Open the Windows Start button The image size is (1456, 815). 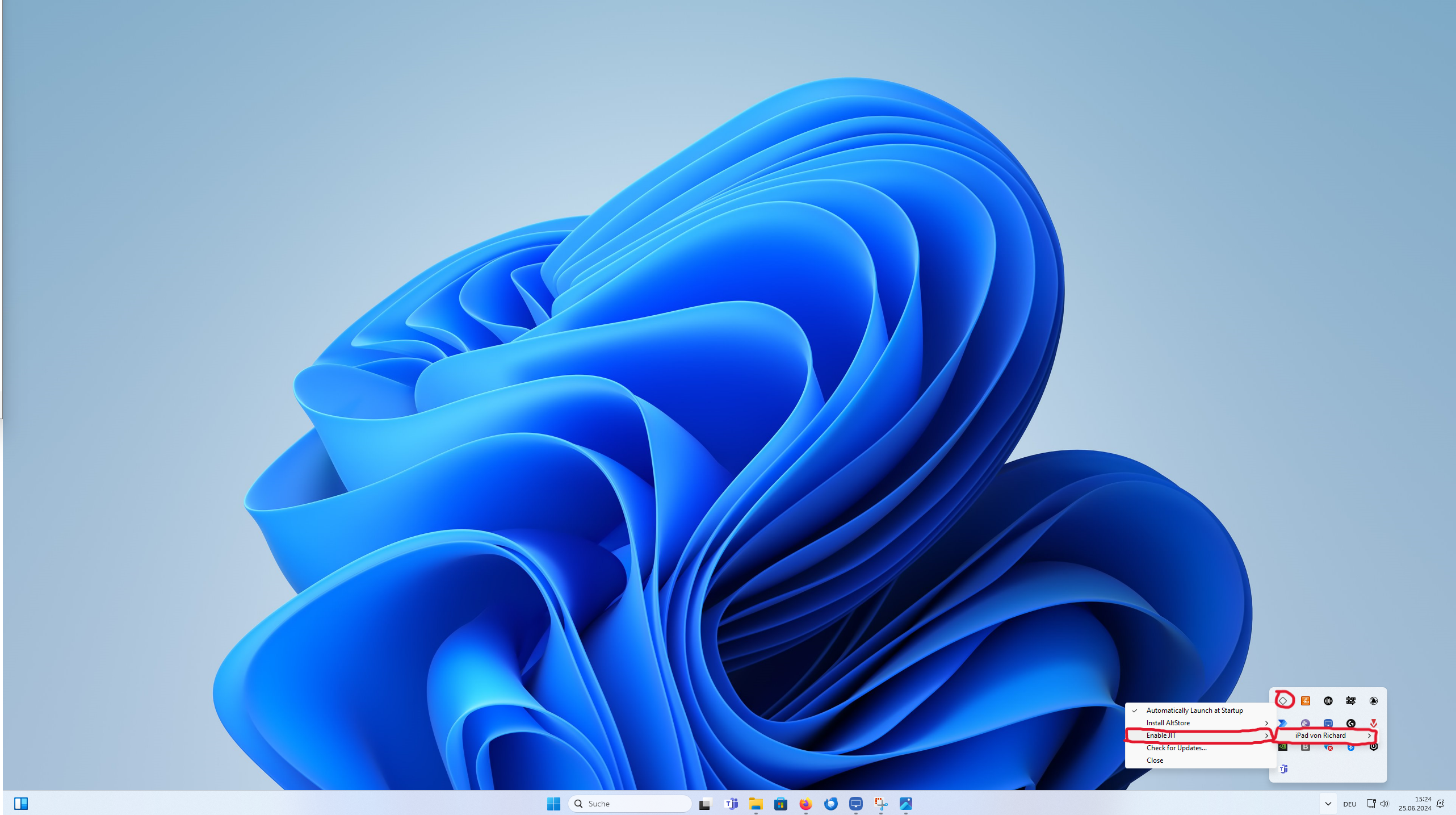click(553, 804)
